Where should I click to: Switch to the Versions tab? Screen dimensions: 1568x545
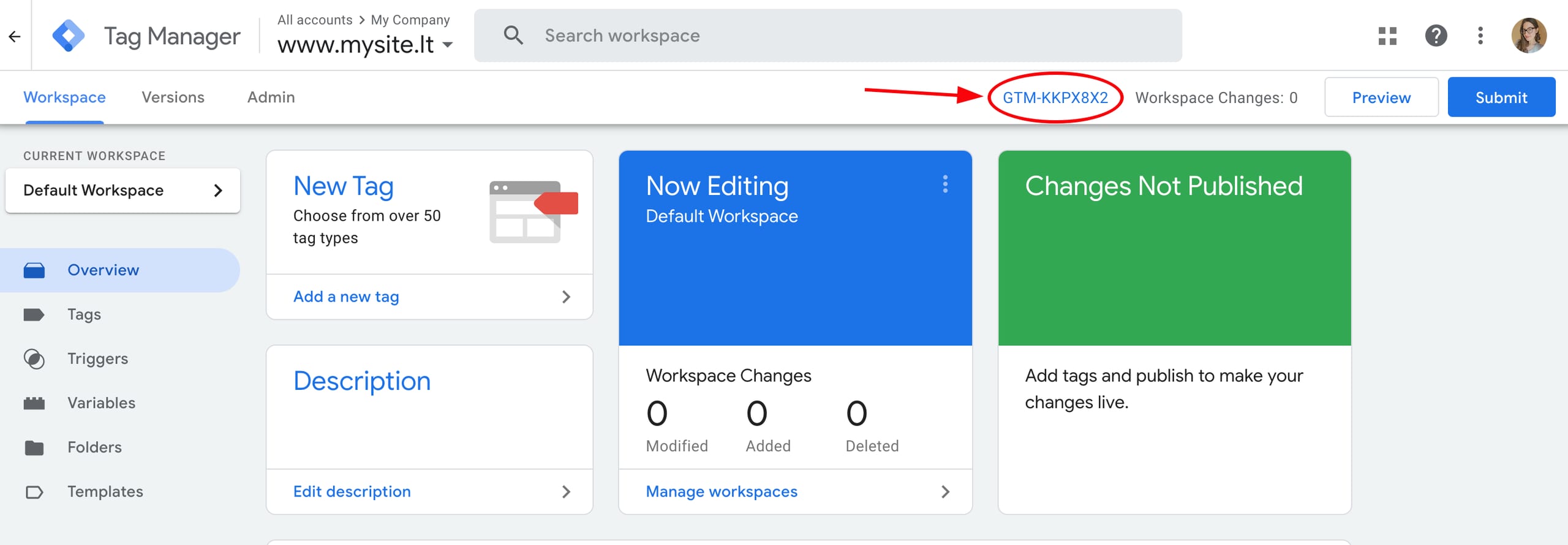pyautogui.click(x=173, y=97)
